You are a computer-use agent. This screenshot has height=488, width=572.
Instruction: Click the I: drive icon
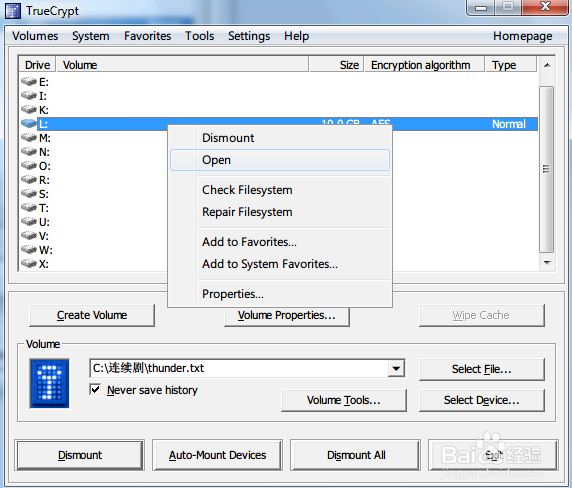(29, 96)
